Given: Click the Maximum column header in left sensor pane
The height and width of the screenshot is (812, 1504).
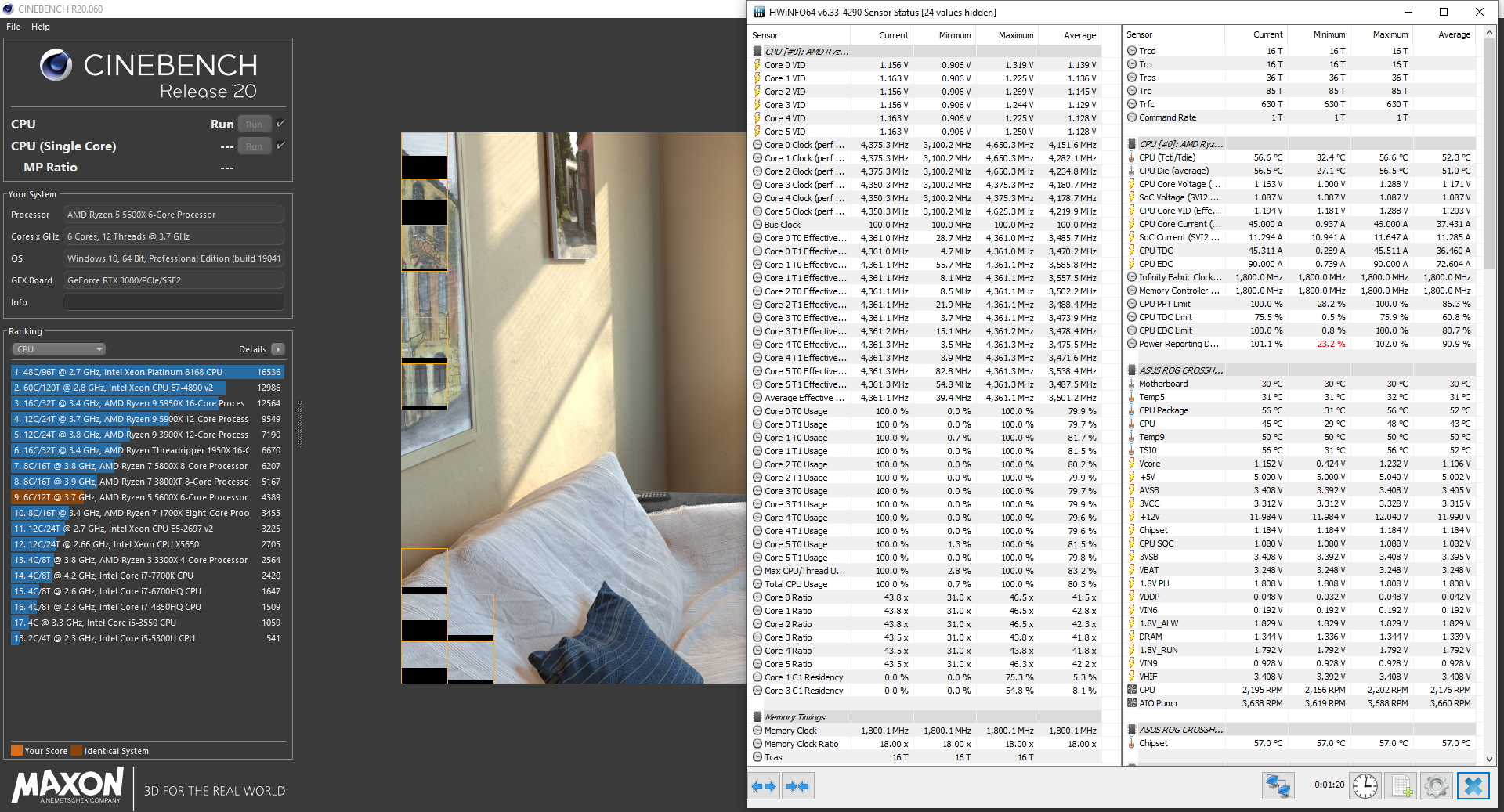Looking at the screenshot, I should click(1007, 35).
